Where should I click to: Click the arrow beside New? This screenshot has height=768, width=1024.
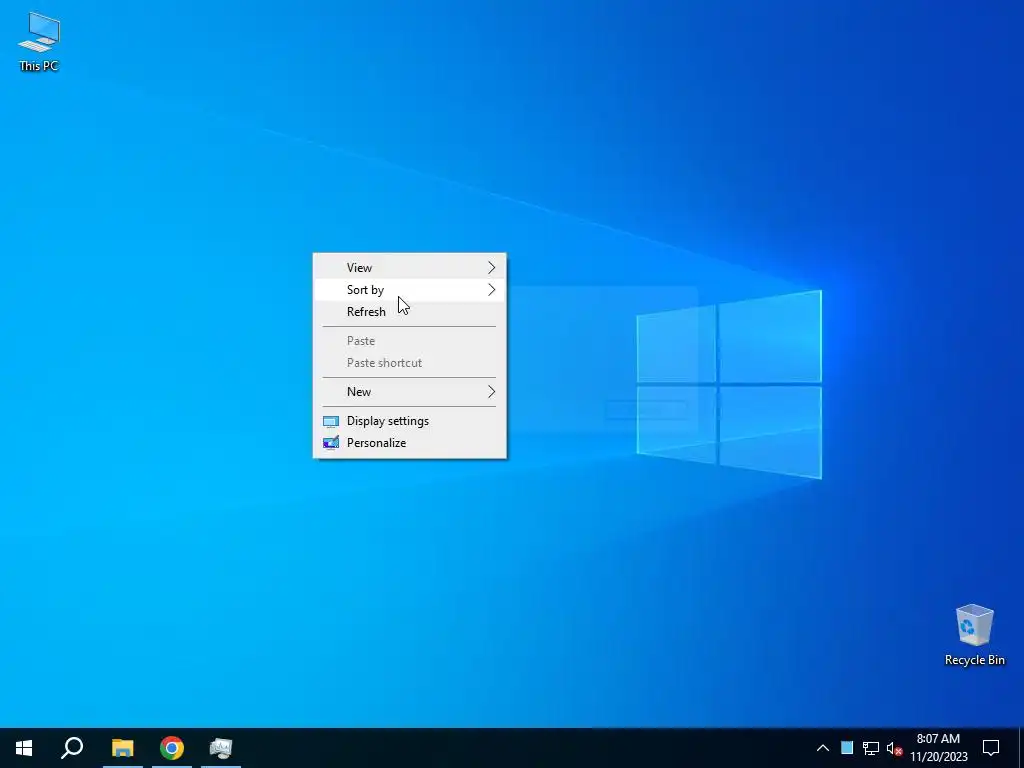[x=492, y=392]
